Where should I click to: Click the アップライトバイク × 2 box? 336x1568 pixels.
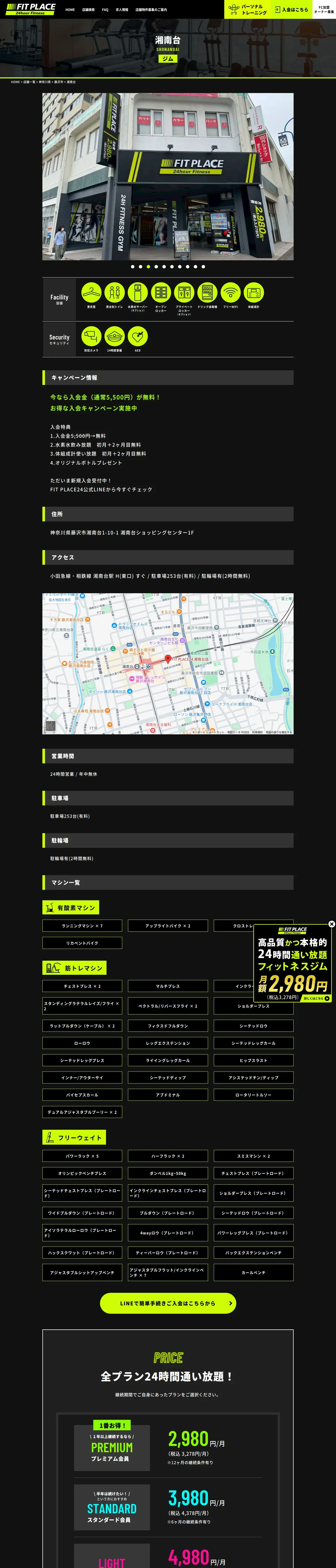(168, 926)
